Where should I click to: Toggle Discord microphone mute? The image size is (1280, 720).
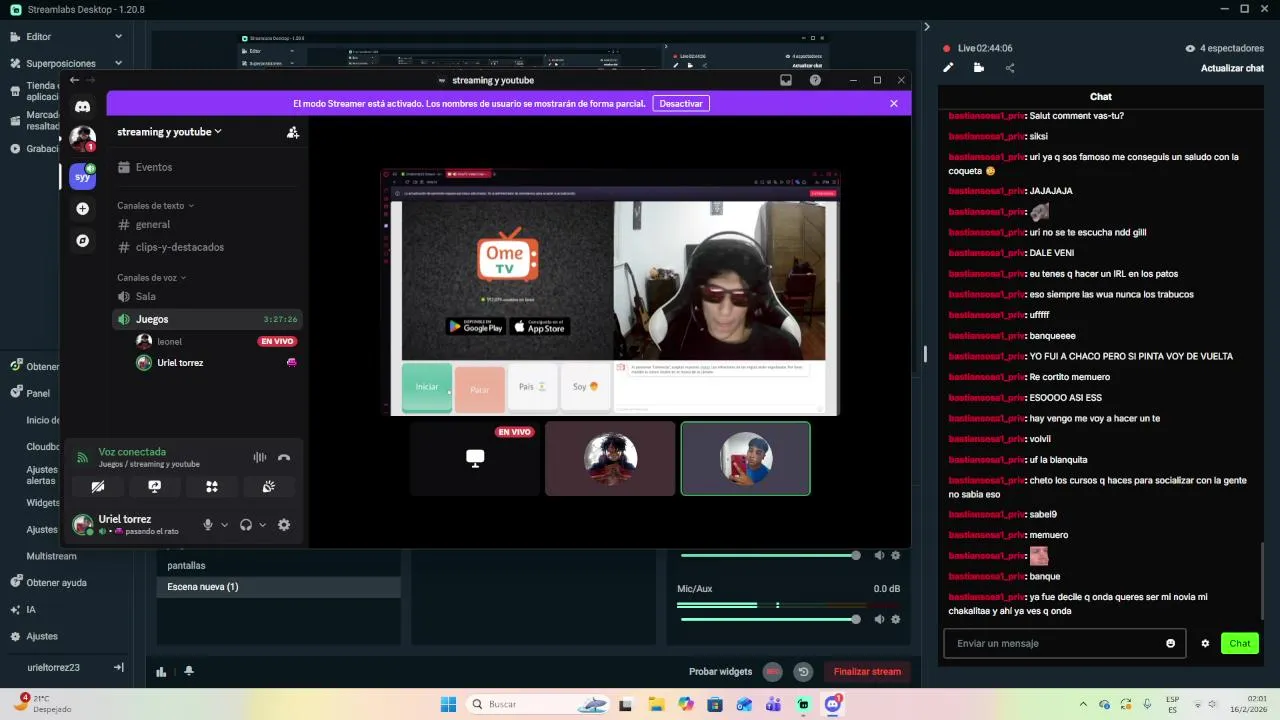pyautogui.click(x=208, y=525)
